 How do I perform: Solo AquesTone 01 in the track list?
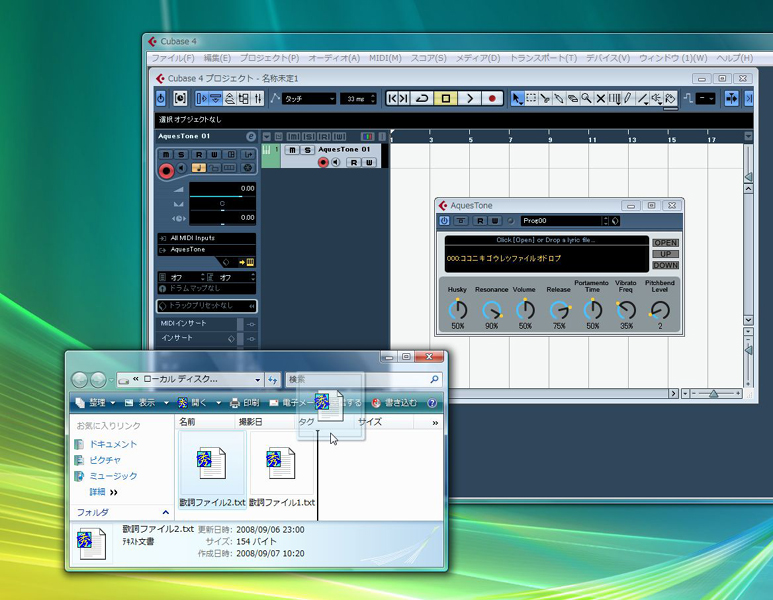tap(307, 150)
